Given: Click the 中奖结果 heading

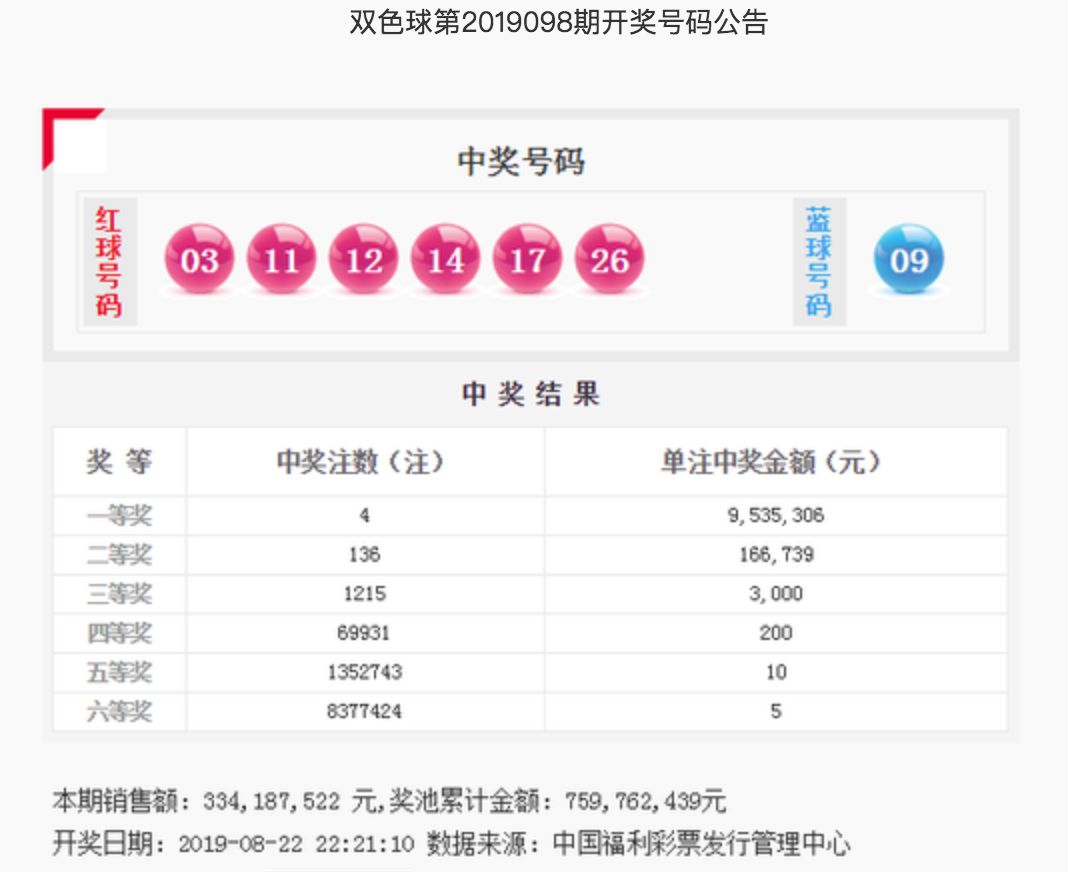Looking at the screenshot, I should 531,394.
